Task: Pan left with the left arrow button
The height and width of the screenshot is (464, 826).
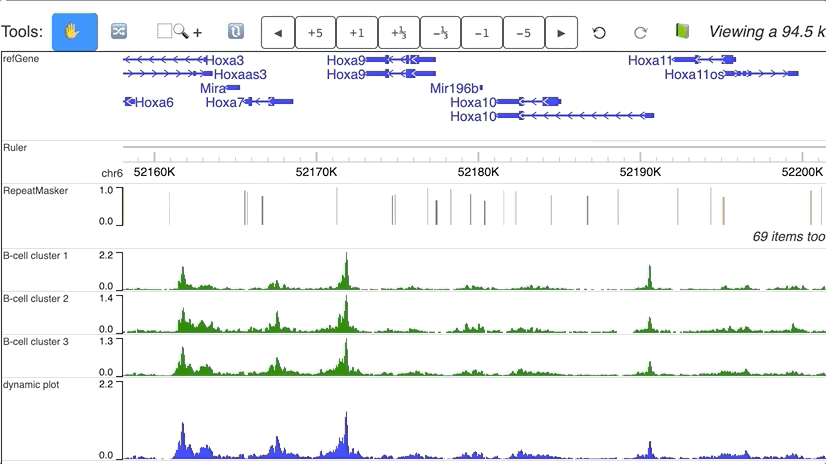Action: tap(277, 32)
